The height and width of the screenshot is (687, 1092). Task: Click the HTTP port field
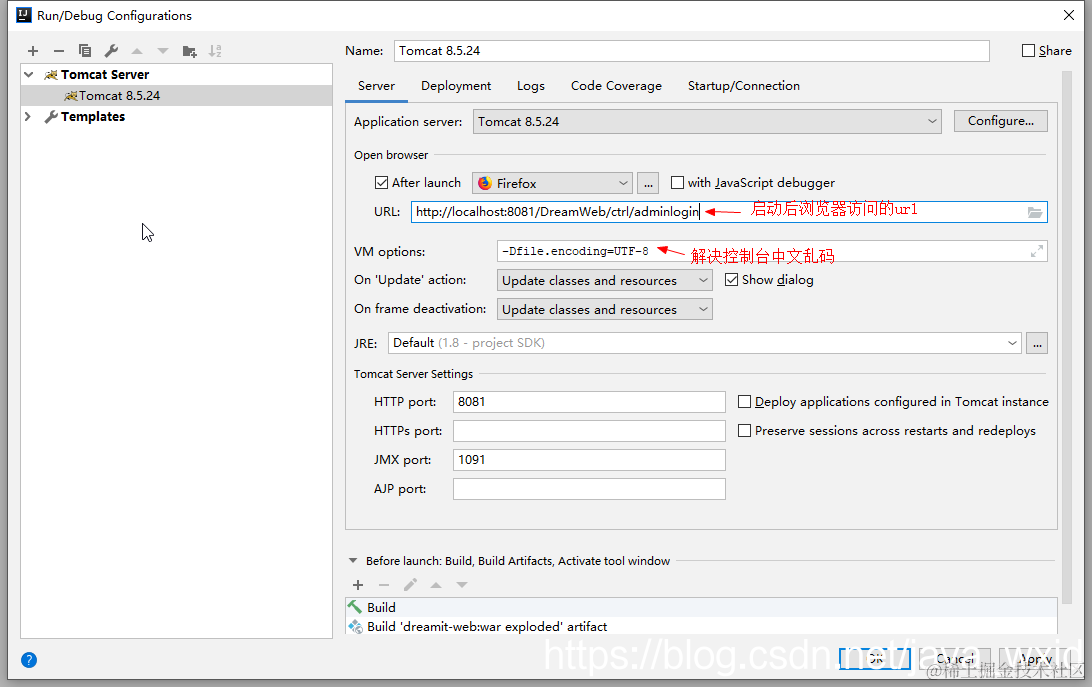[x=589, y=401]
